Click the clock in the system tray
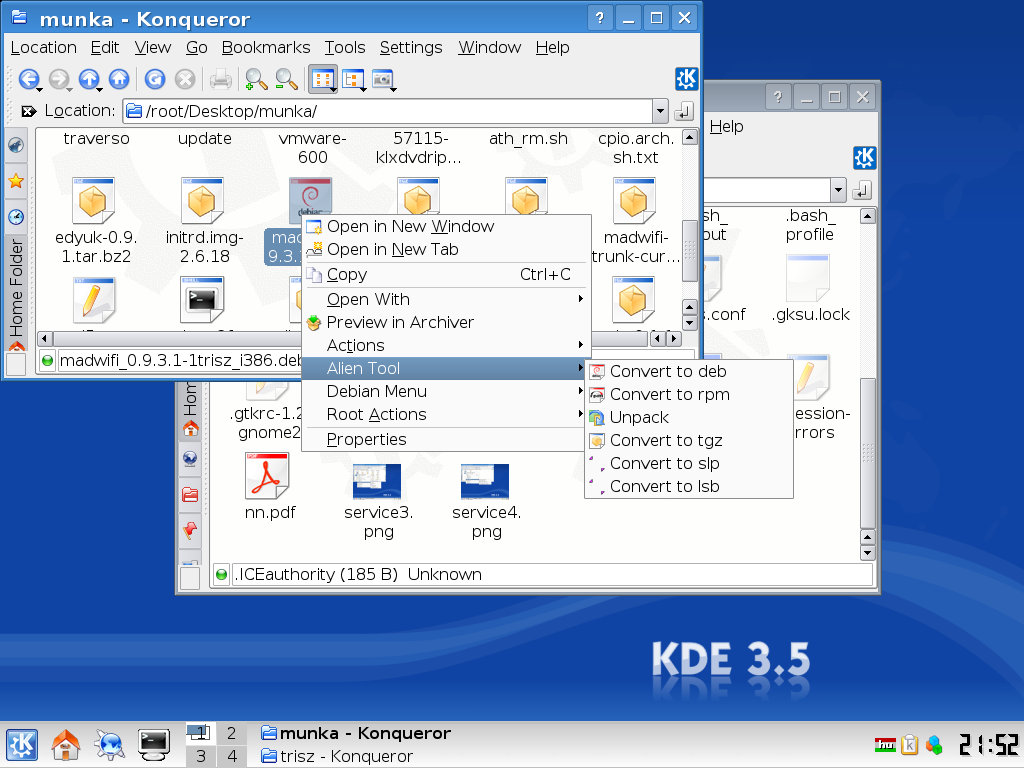This screenshot has width=1024, height=768. click(x=989, y=744)
